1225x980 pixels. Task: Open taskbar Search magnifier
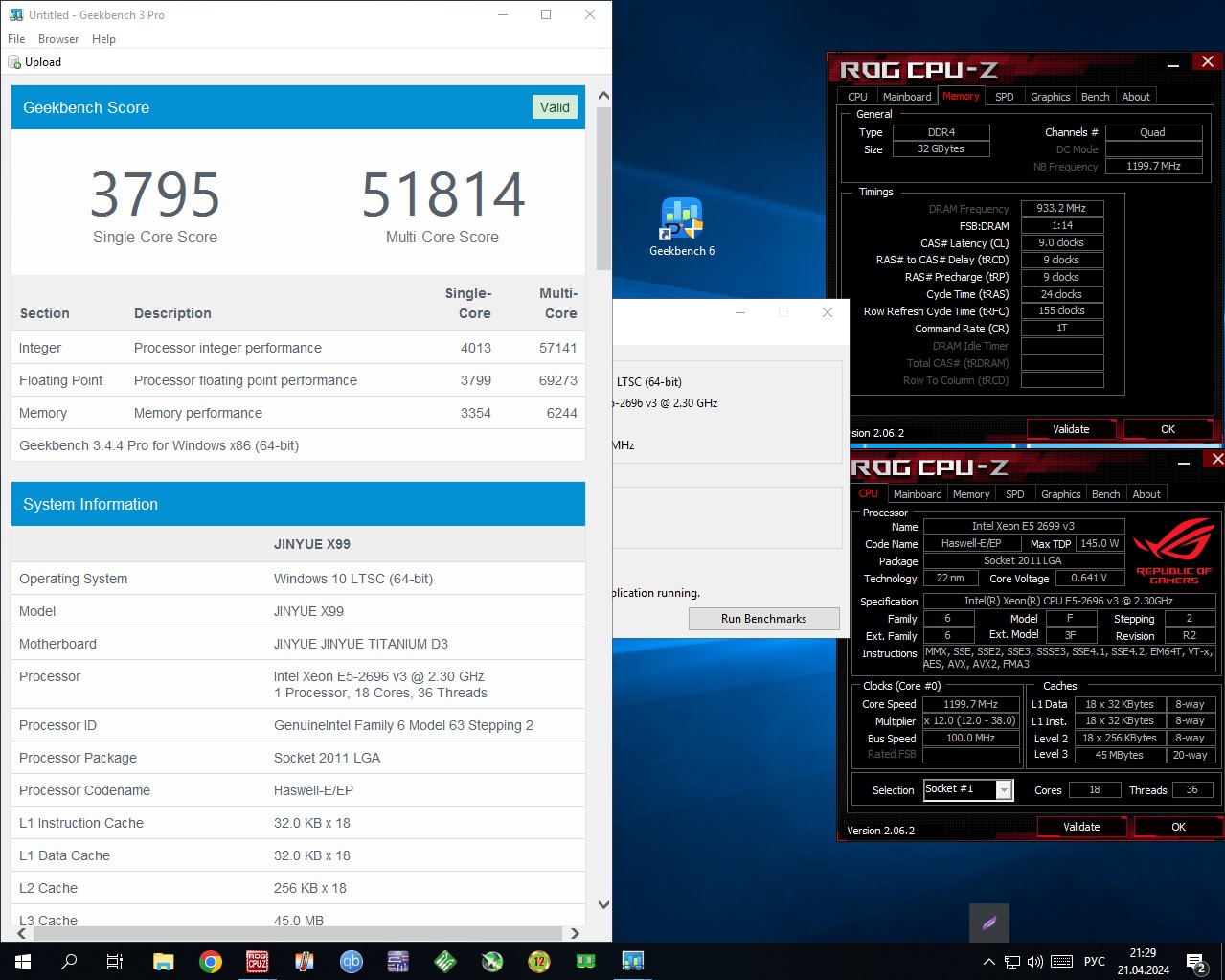[x=69, y=961]
